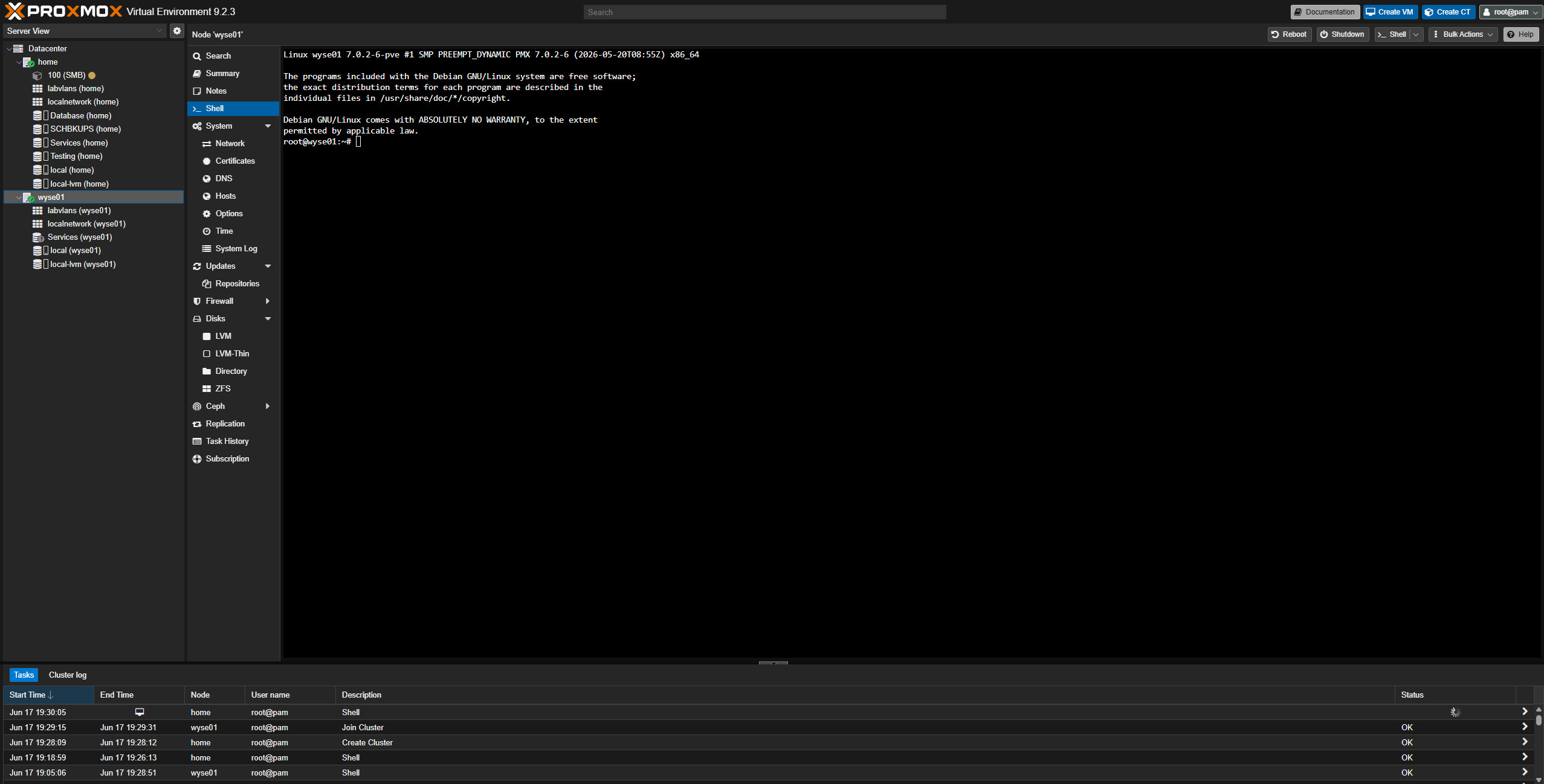The width and height of the screenshot is (1544, 784).
Task: Collapse the Disks section arrow
Action: [268, 318]
